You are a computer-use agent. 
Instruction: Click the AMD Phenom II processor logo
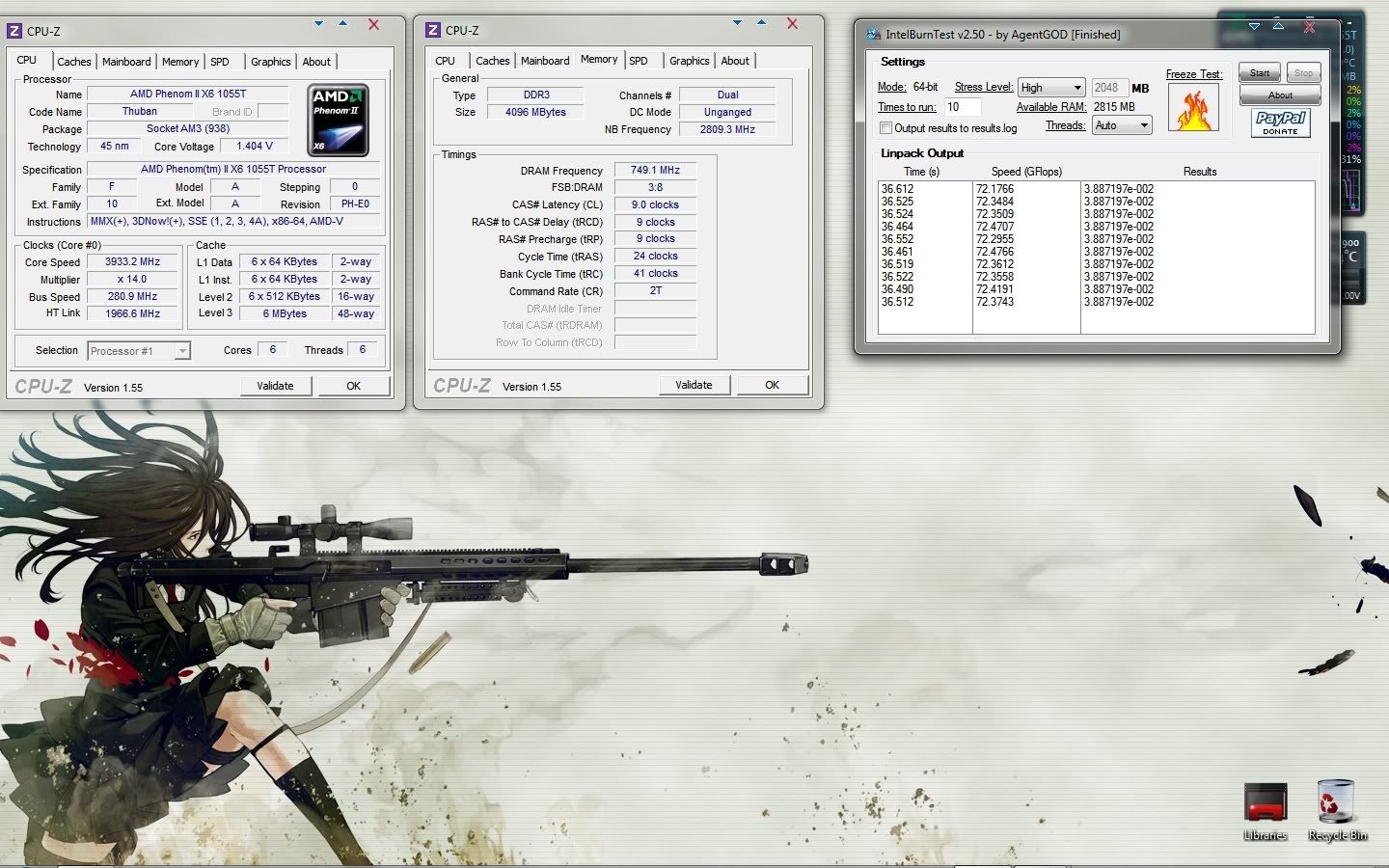338,121
